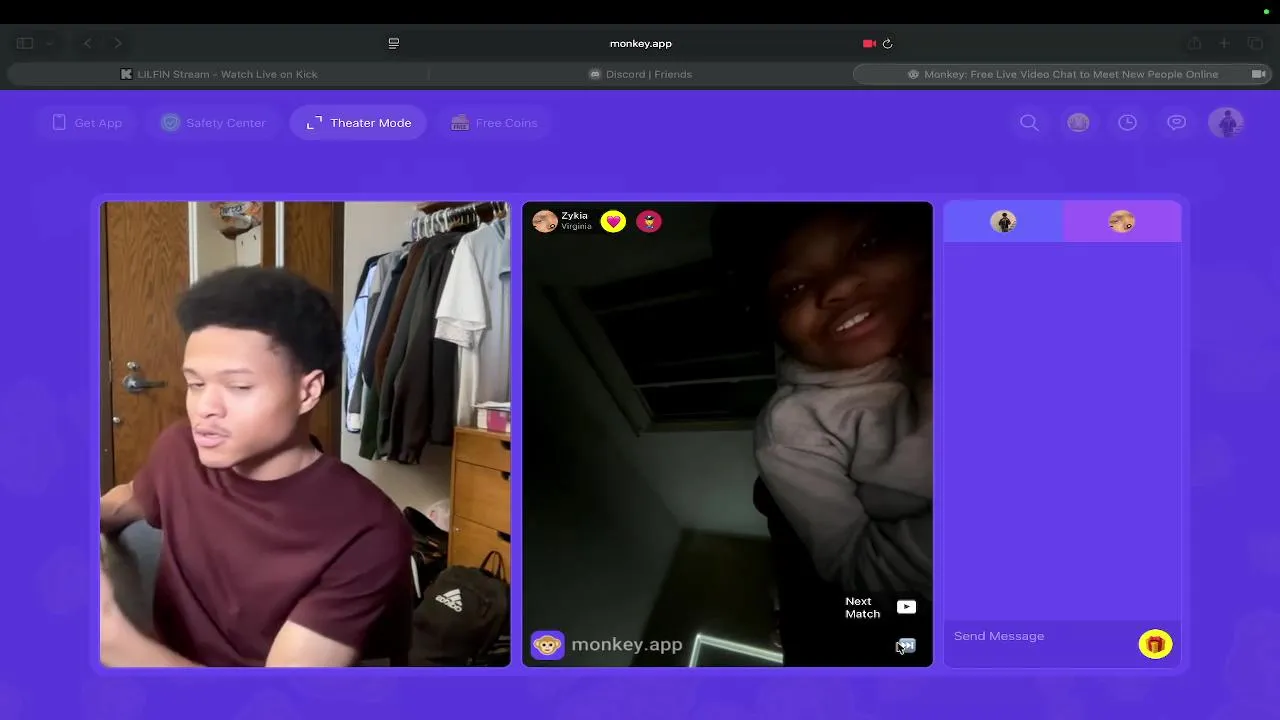This screenshot has height=720, width=1280.
Task: Switch to the LILFIN Stream Kick tab
Action: pos(218,74)
